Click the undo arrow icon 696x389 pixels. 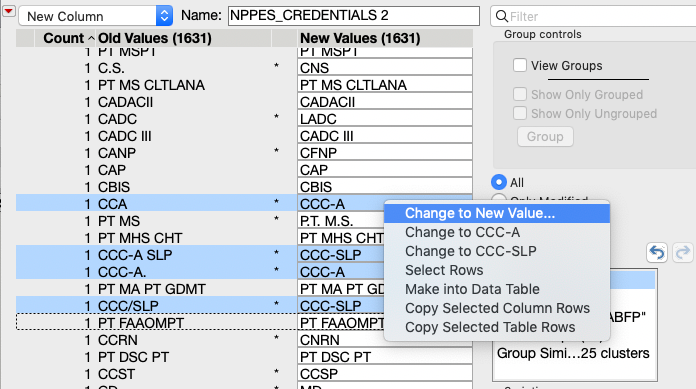coord(656,253)
